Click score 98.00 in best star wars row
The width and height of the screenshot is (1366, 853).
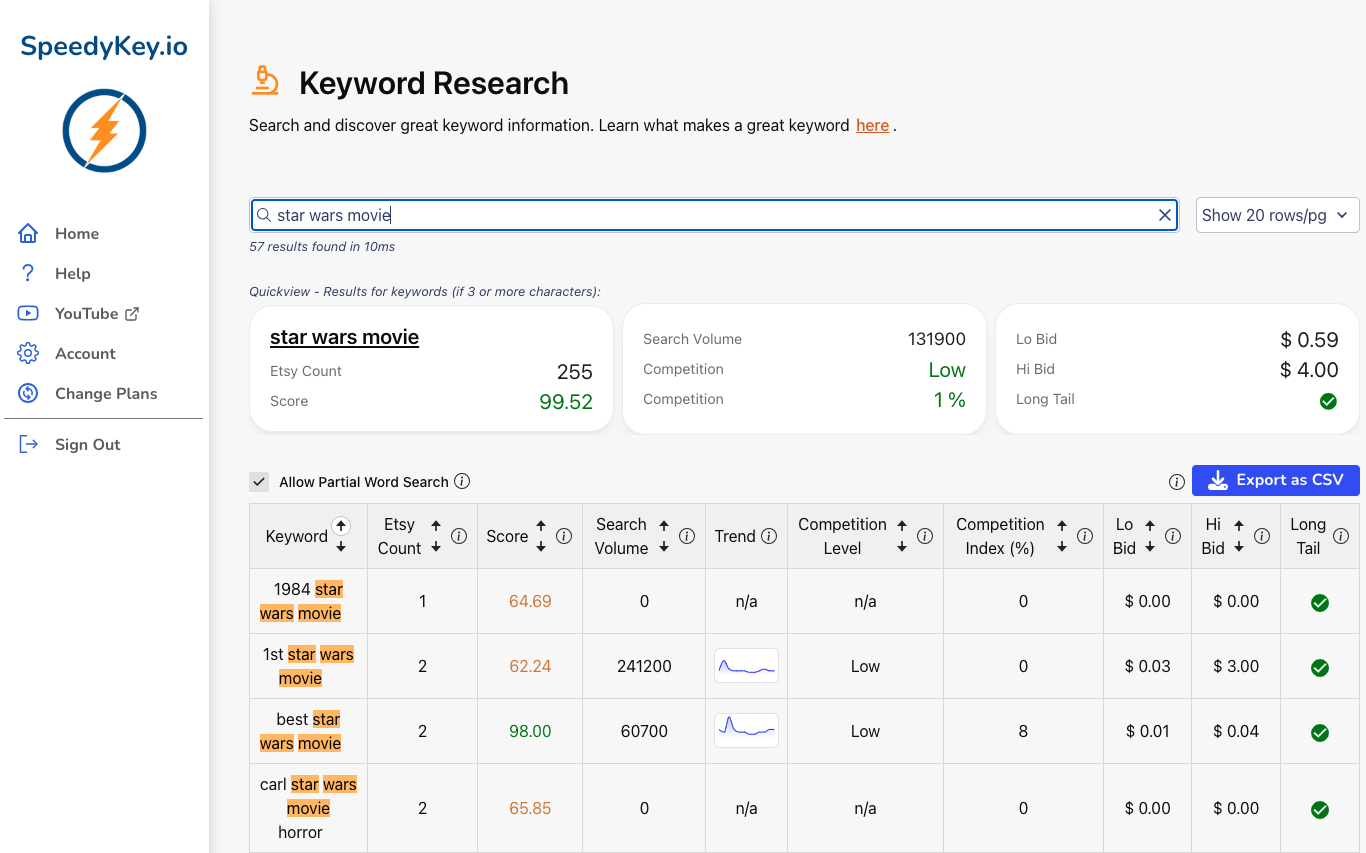pos(530,731)
